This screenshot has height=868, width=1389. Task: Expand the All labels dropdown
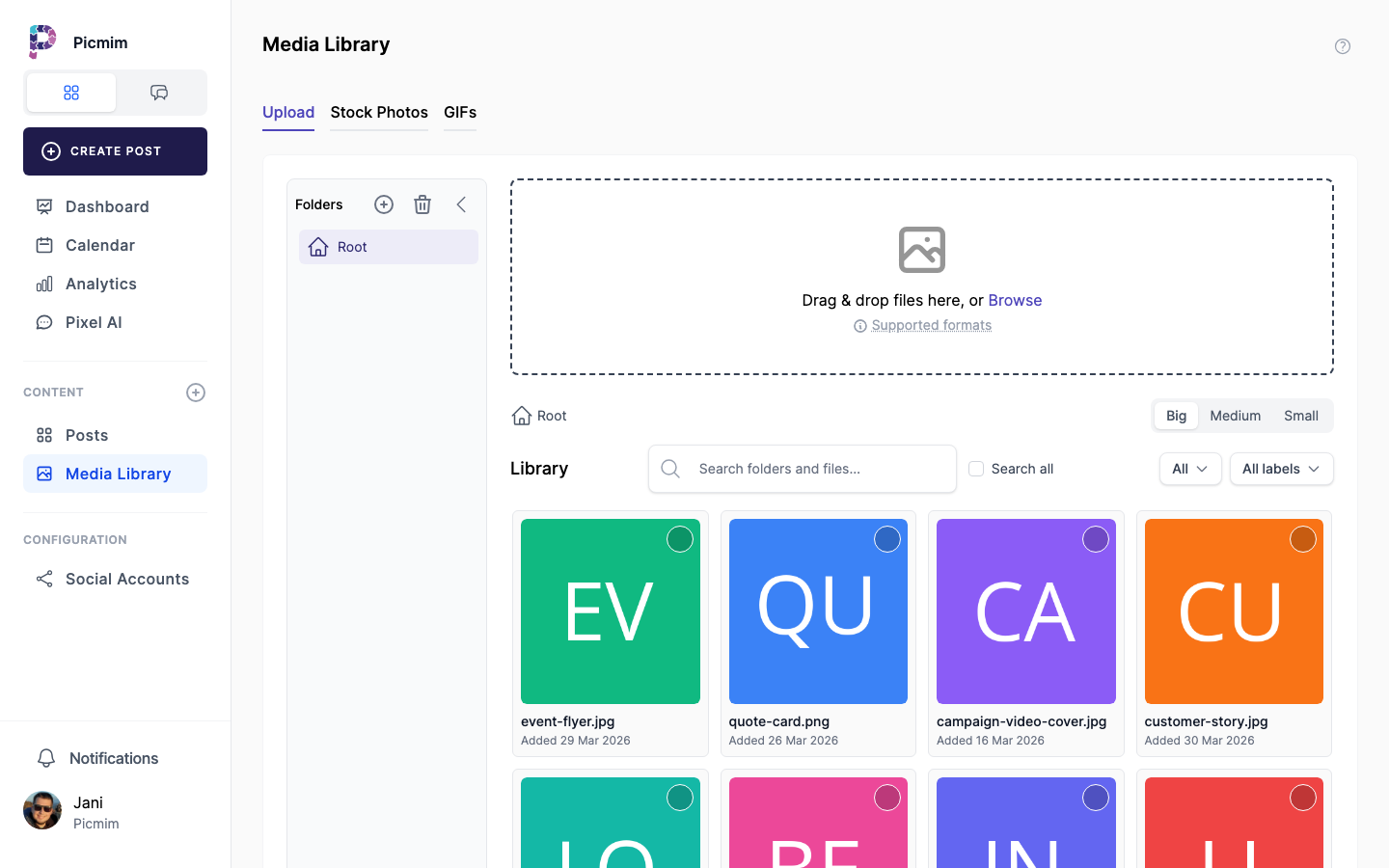pos(1281,469)
